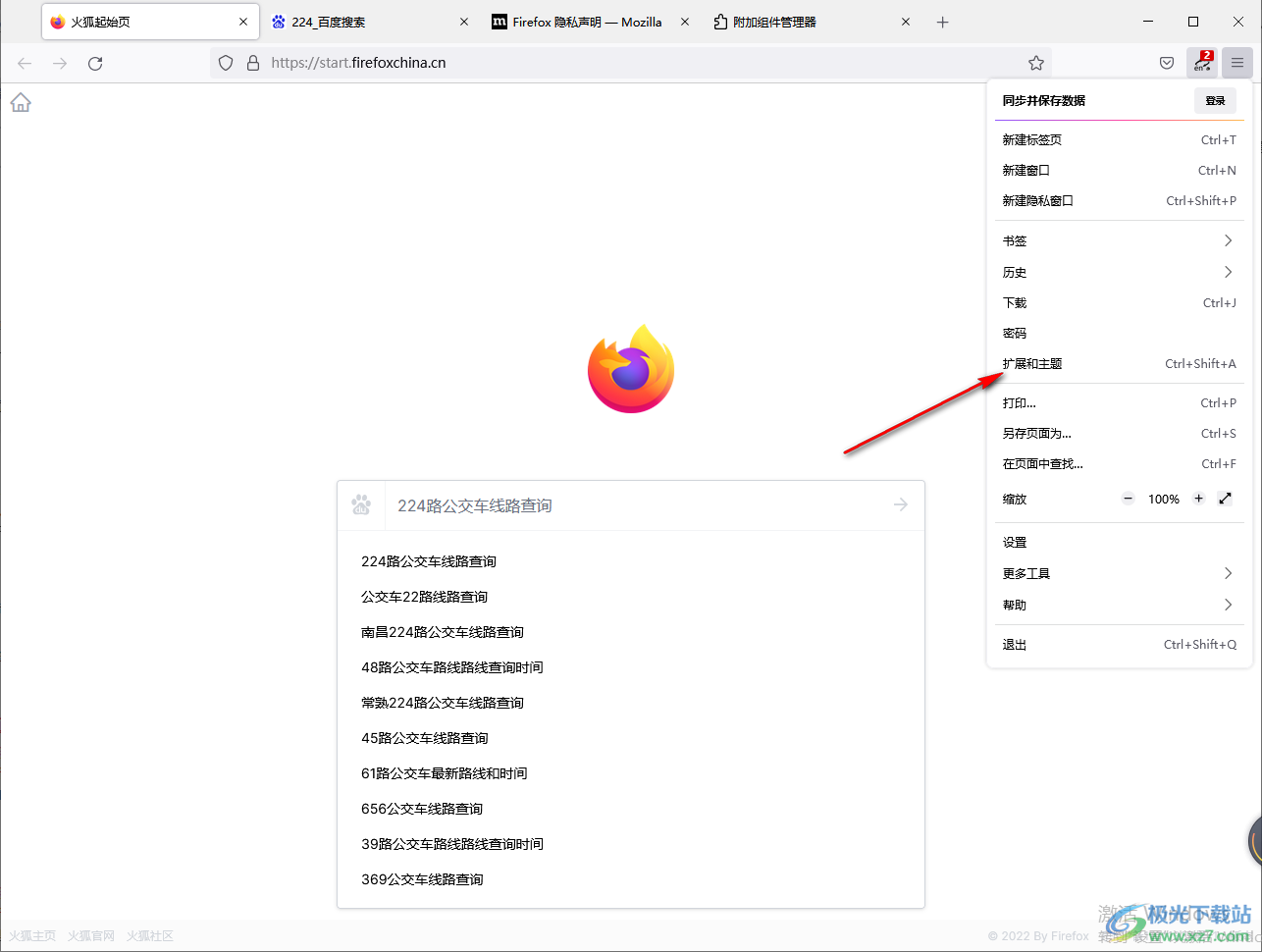Viewport: 1262px width, 952px height.
Task: Close the 火狐起始页 tab
Action: [x=243, y=22]
